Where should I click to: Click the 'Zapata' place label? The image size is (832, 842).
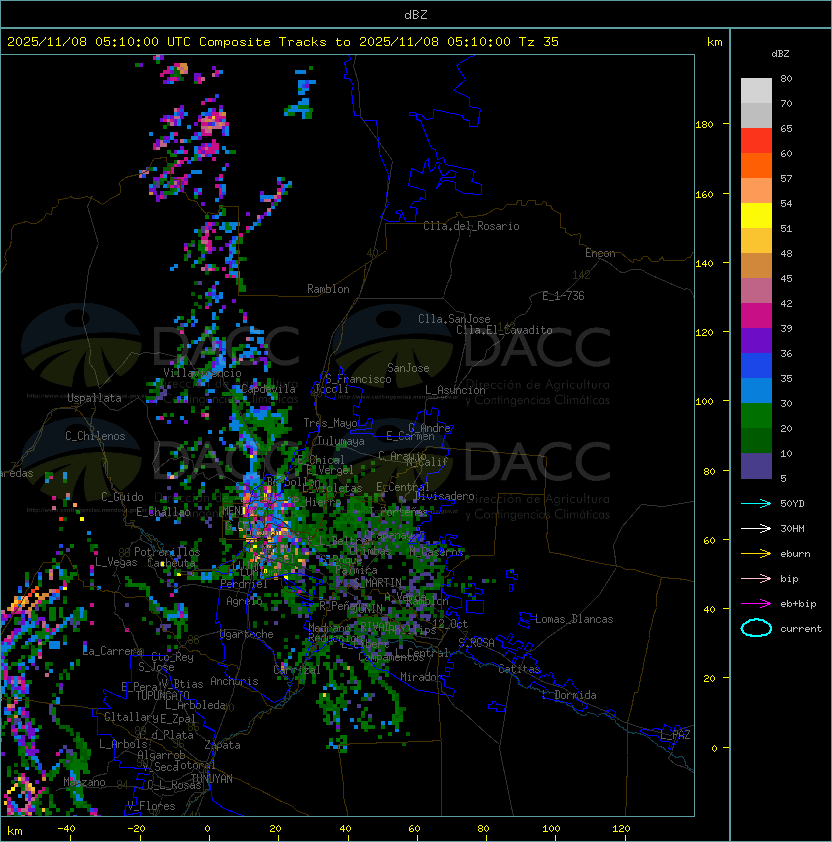coord(222,745)
